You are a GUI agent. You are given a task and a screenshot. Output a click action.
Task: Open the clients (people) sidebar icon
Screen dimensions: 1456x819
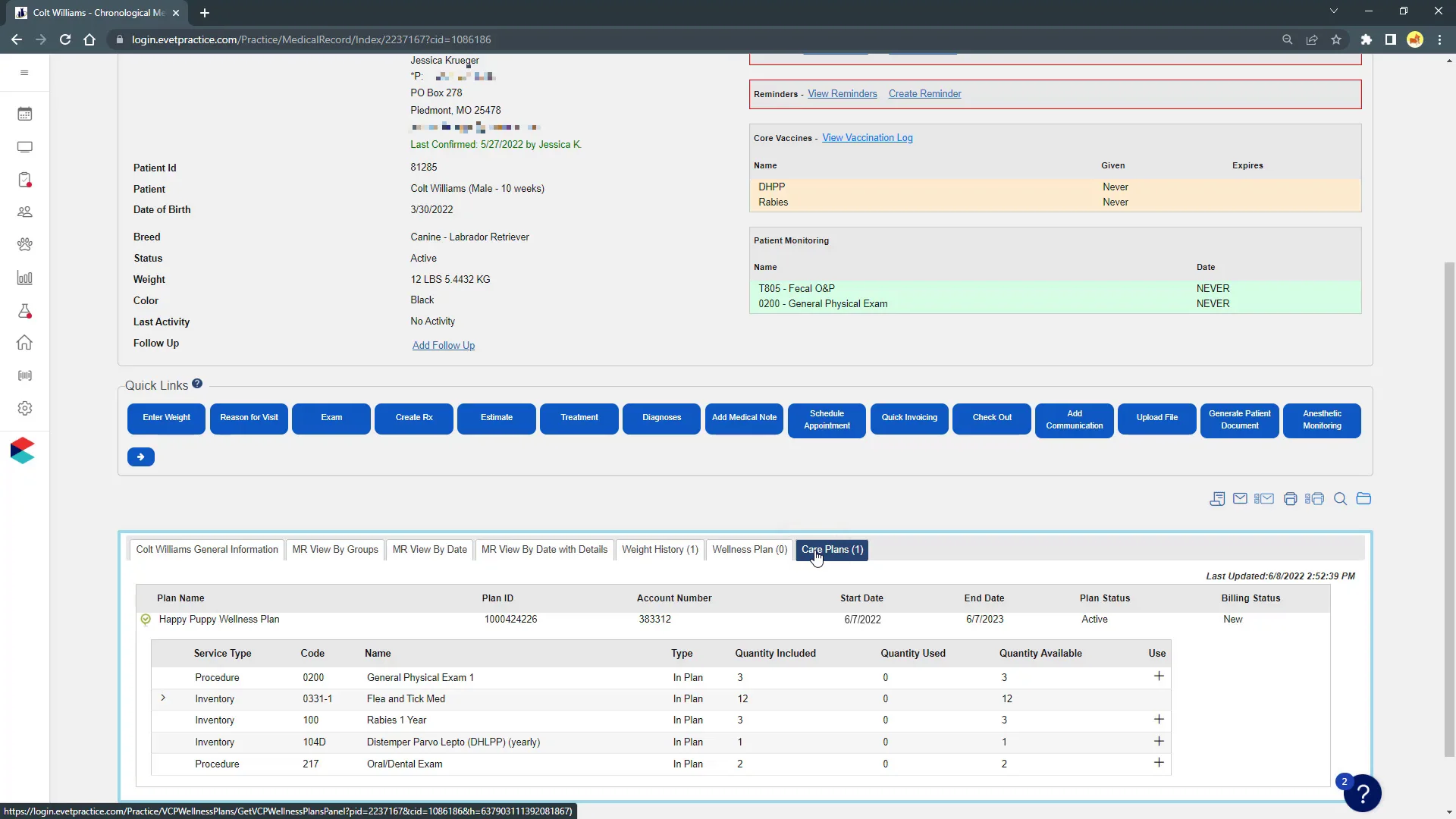click(24, 212)
